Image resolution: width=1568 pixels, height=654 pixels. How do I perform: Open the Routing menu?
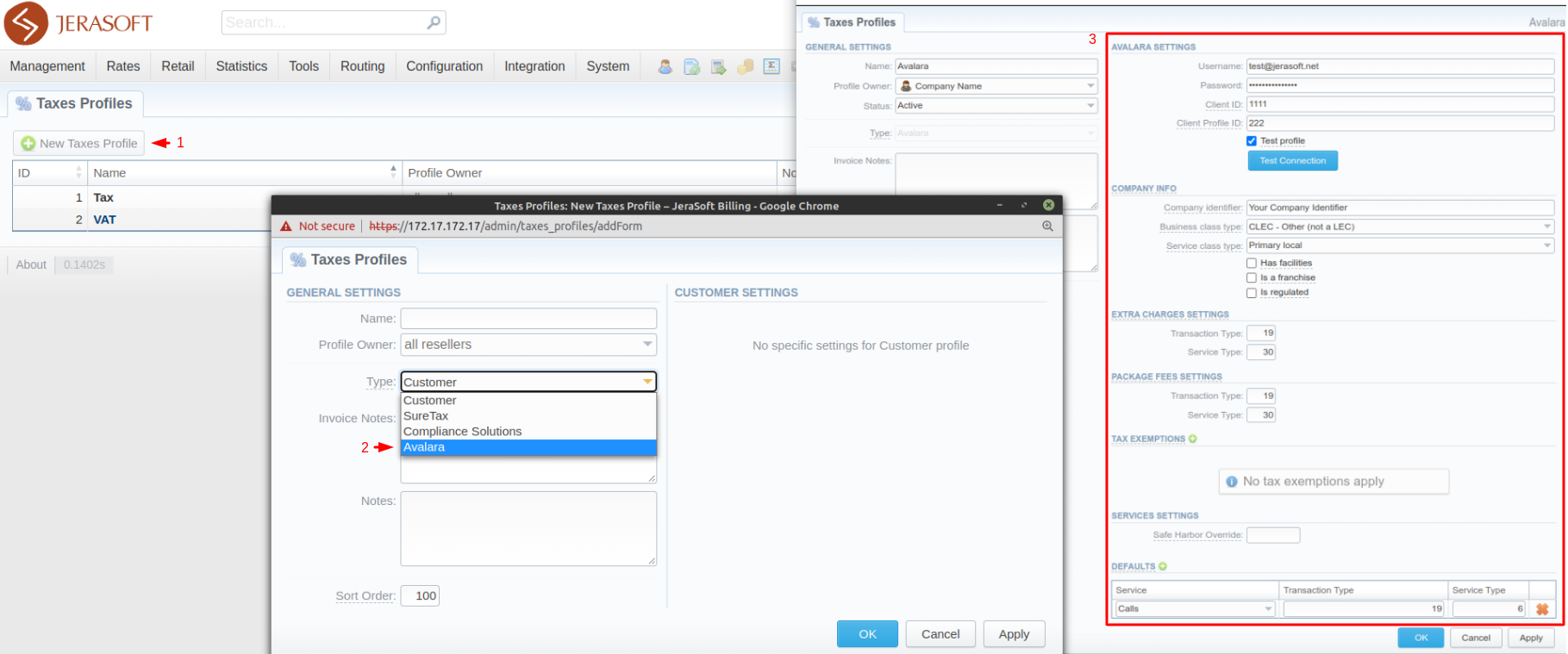pos(362,66)
